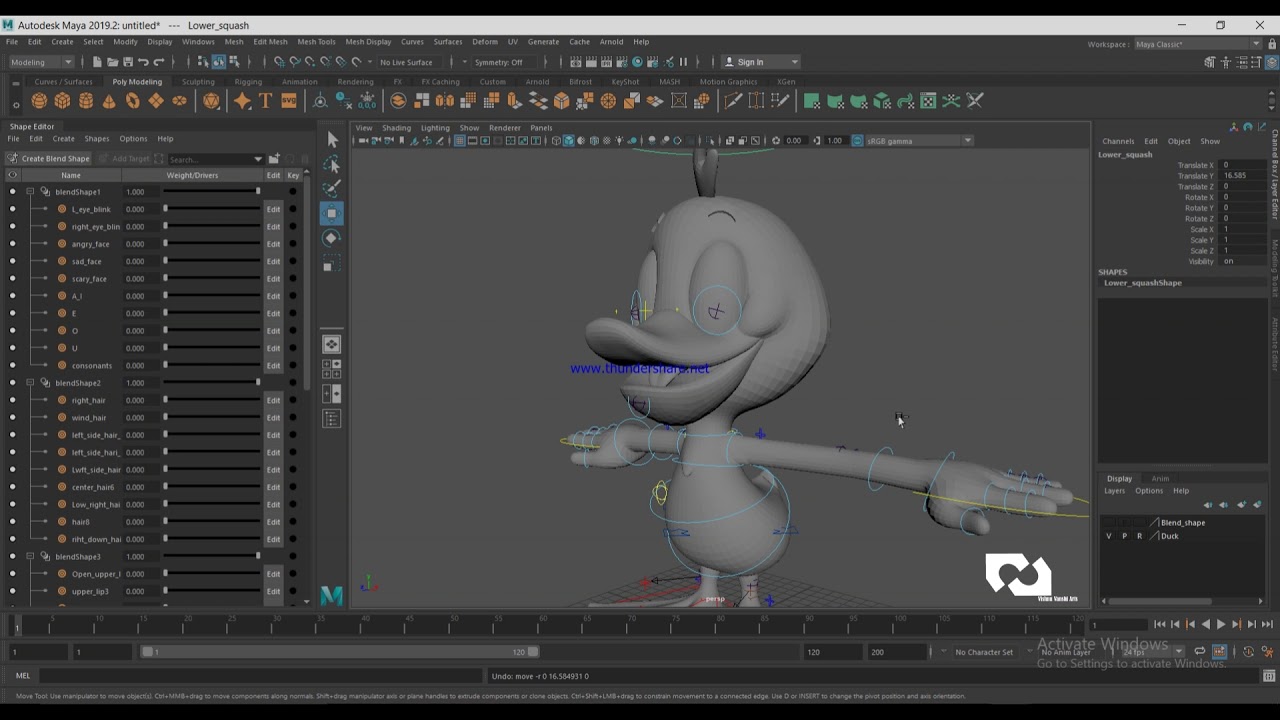Image resolution: width=1280 pixels, height=720 pixels.
Task: Click the polygon cylinder shelf icon
Action: (86, 101)
